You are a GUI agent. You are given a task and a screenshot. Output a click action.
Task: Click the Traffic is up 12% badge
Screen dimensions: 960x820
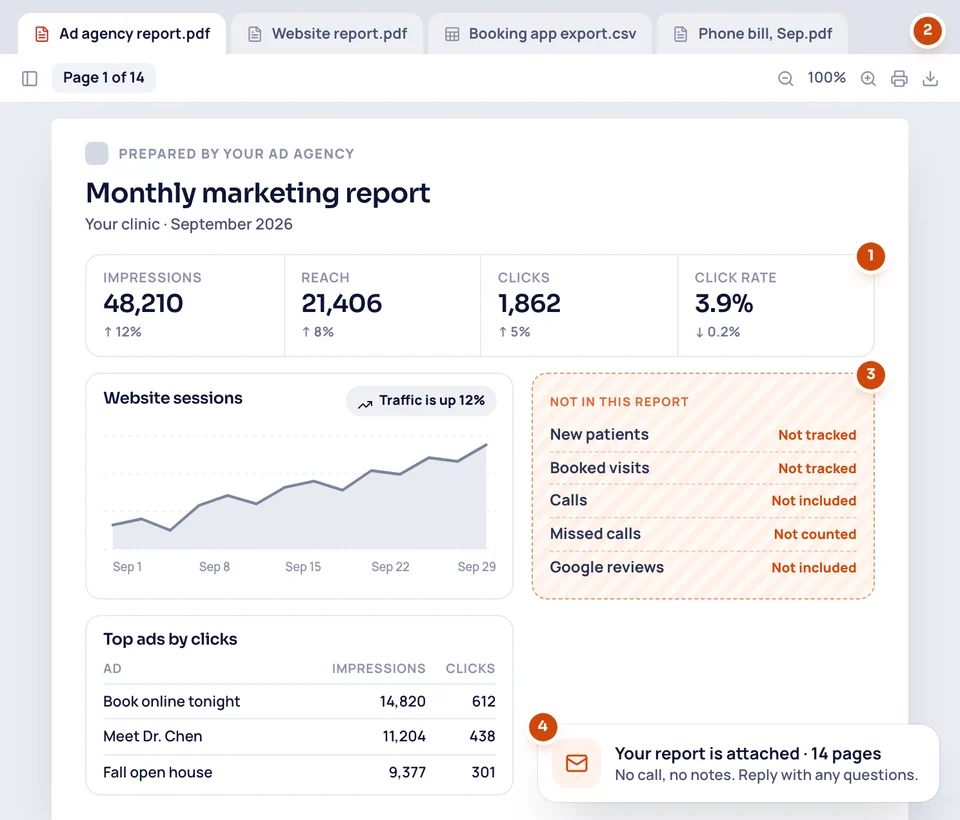tap(421, 401)
